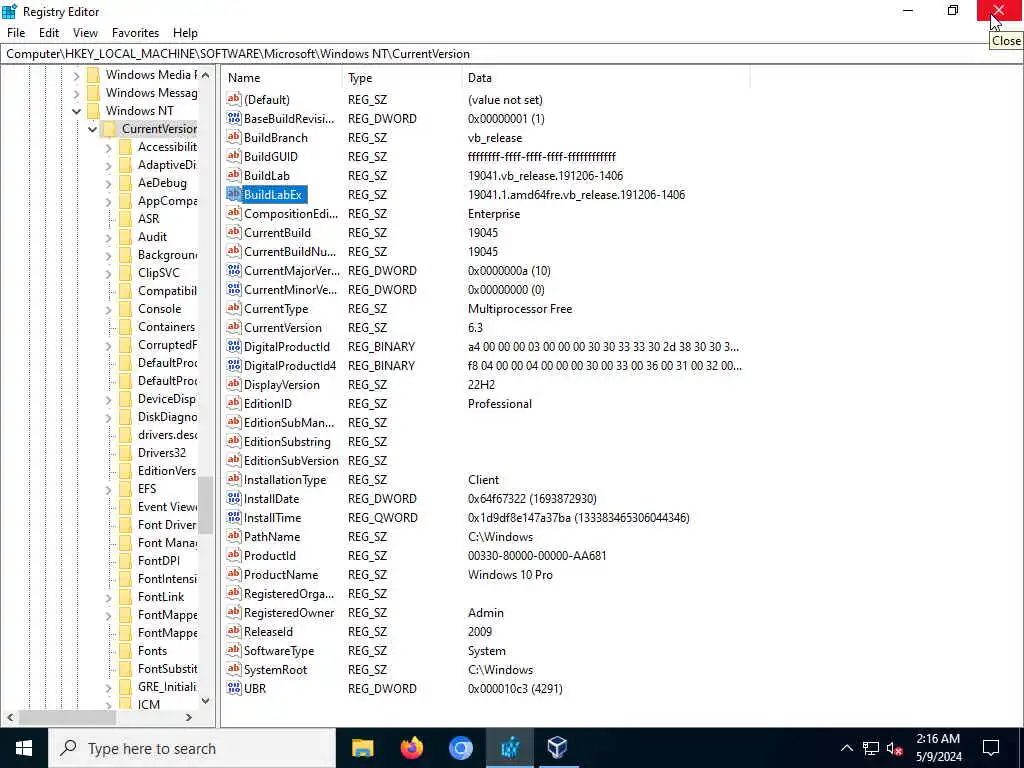Collapse the Windows NT tree node
1024x768 pixels.
(x=76, y=111)
